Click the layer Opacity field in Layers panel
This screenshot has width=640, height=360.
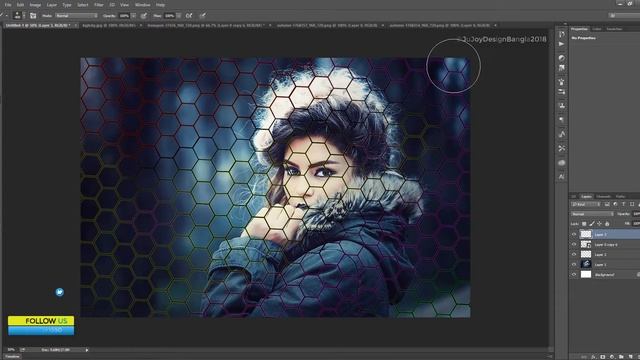point(636,214)
